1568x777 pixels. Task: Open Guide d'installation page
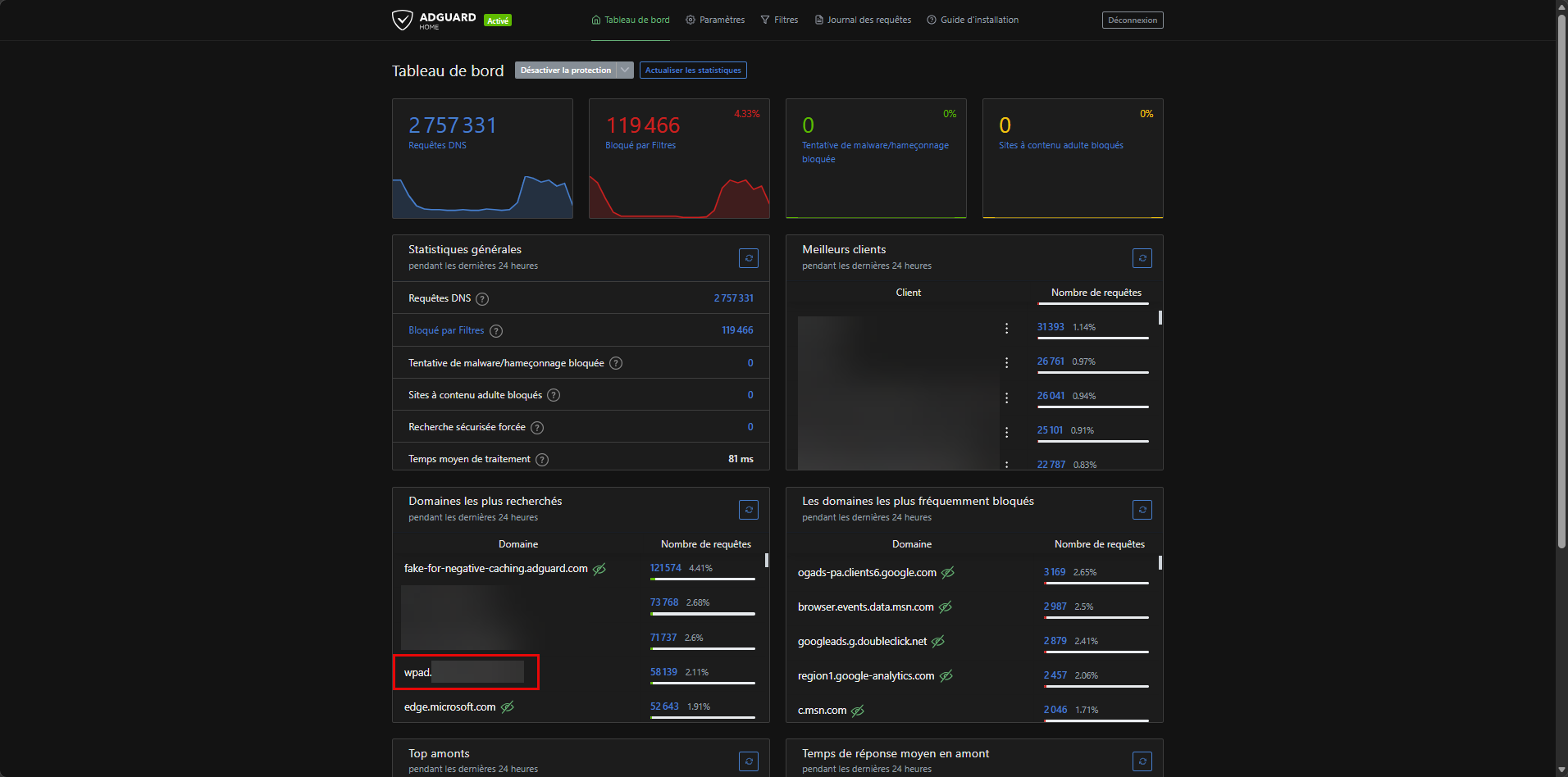[x=973, y=20]
